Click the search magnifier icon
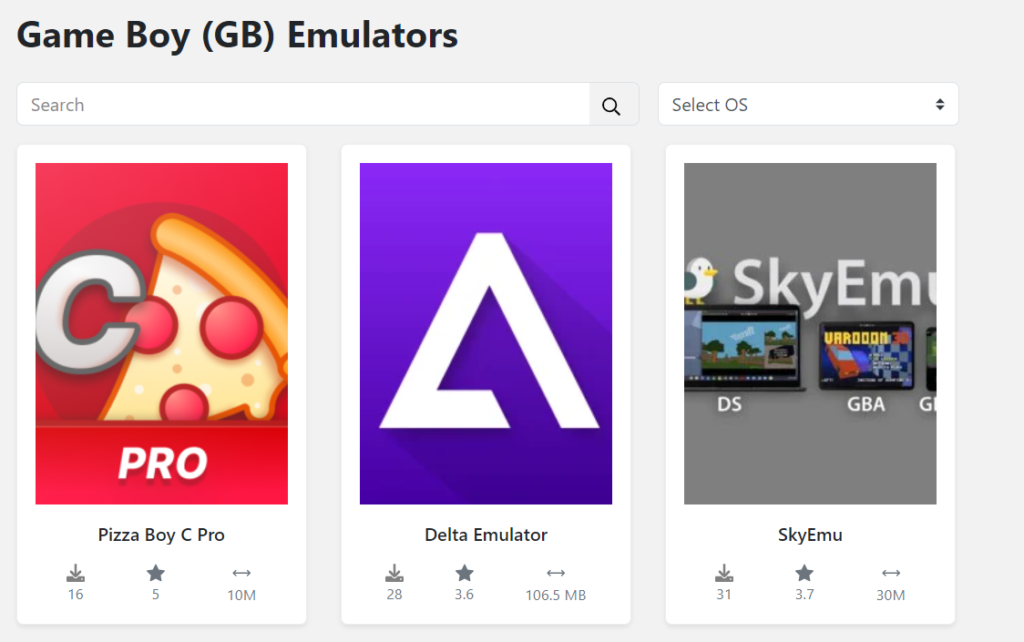Image resolution: width=1024 pixels, height=642 pixels. (x=612, y=104)
